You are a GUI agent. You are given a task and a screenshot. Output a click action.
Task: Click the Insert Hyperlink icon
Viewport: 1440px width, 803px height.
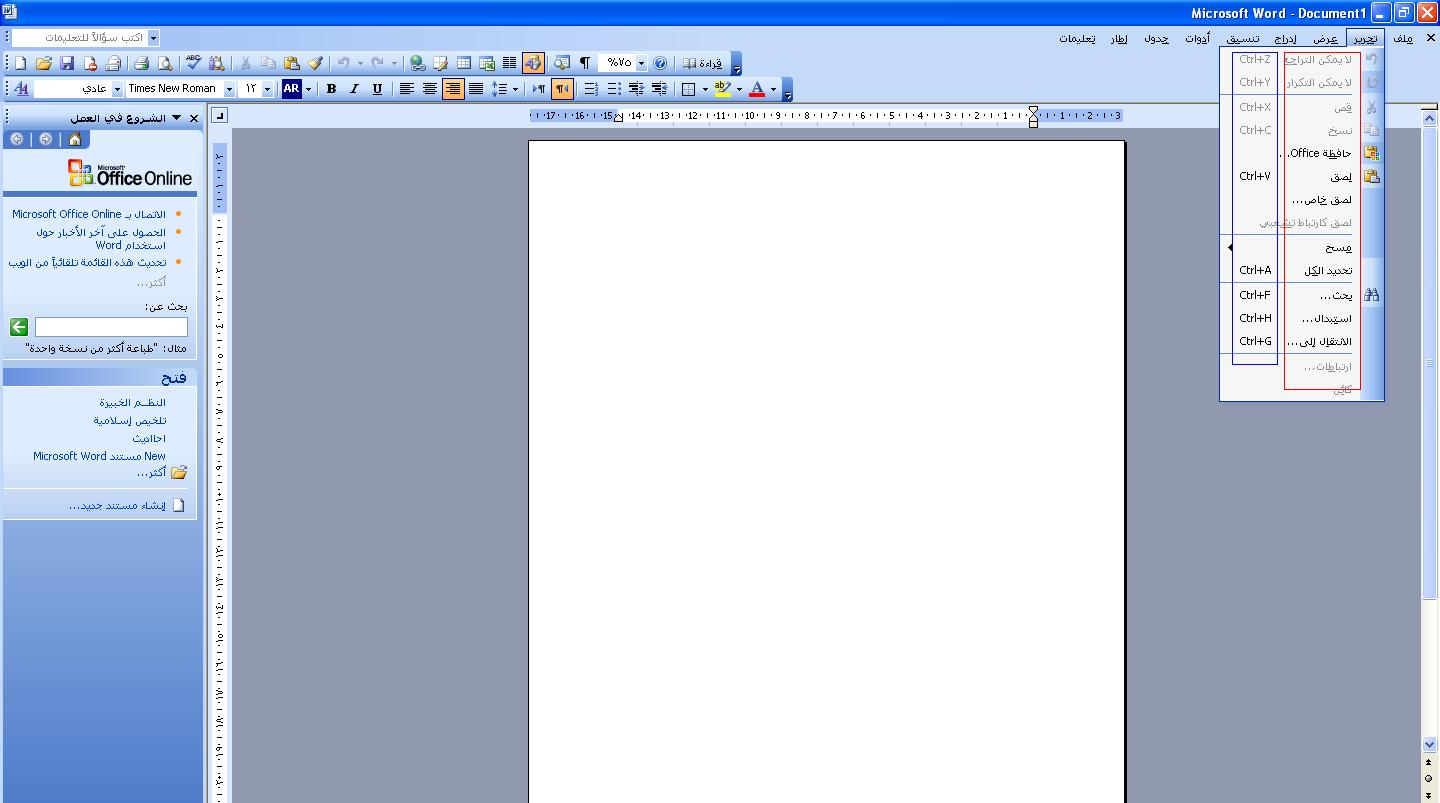(417, 63)
